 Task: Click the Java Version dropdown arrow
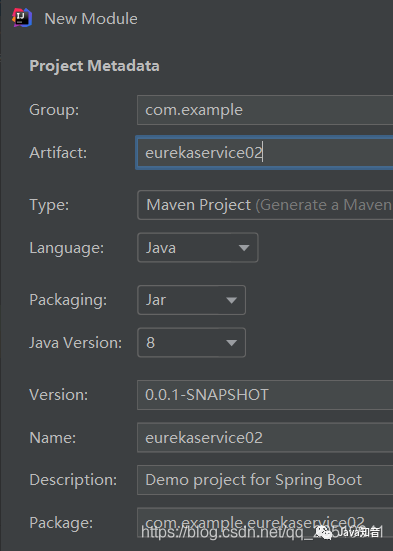(231, 343)
